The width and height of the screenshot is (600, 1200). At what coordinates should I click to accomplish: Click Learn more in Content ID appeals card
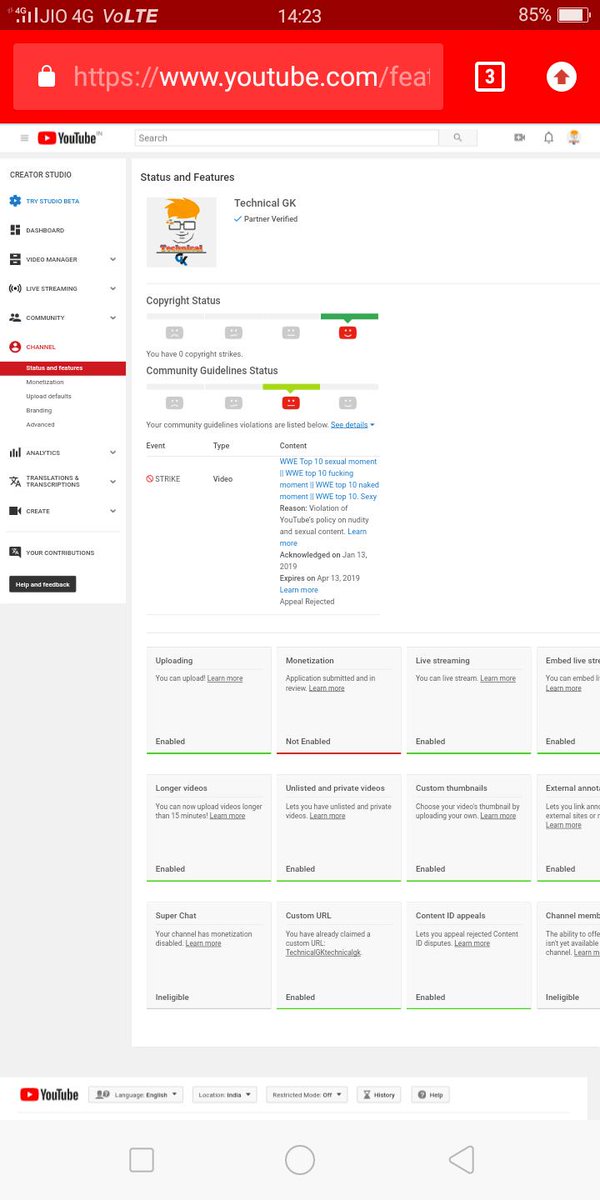[472, 943]
